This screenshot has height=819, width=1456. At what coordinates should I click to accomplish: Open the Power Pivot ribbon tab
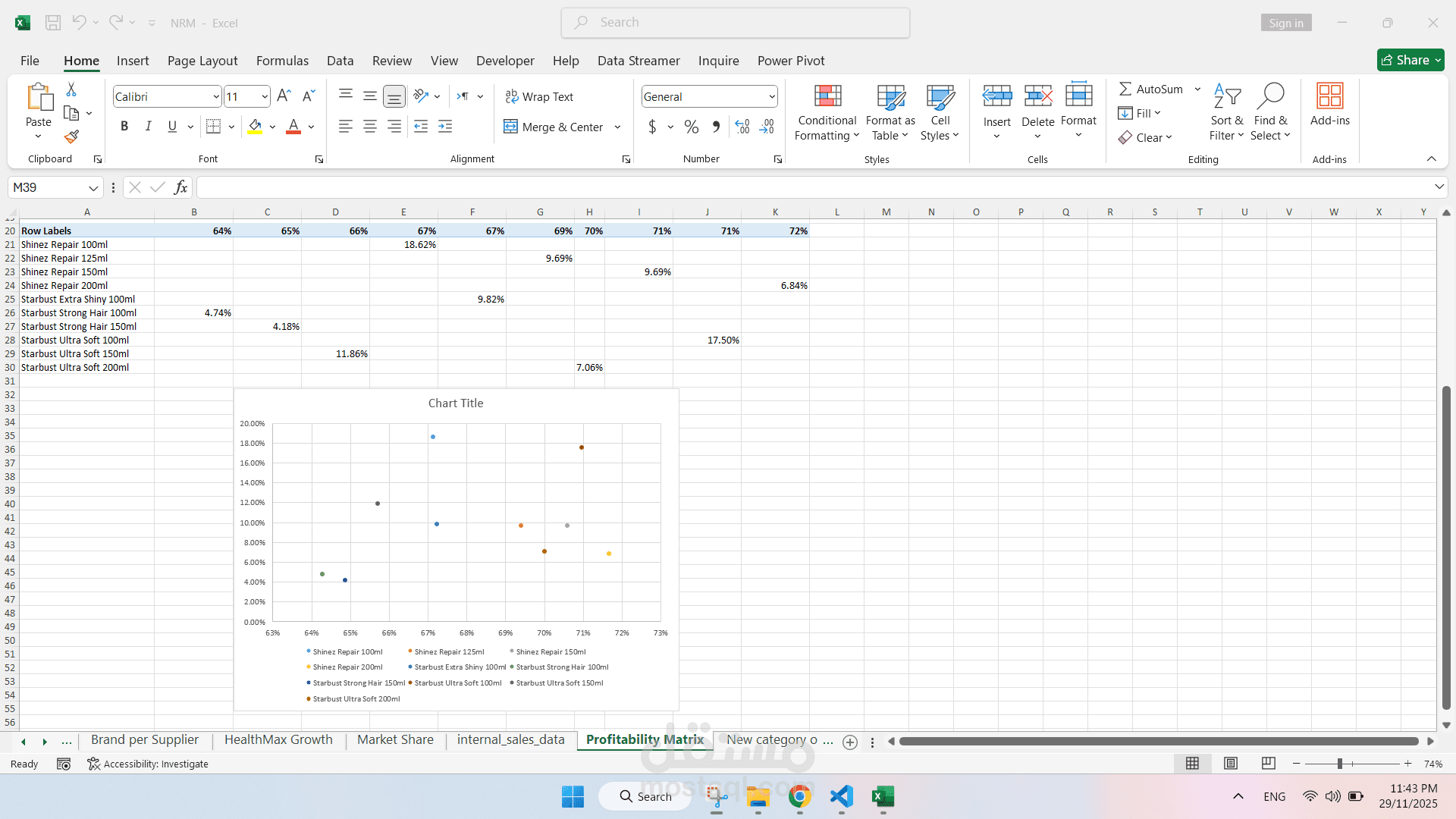pyautogui.click(x=790, y=61)
